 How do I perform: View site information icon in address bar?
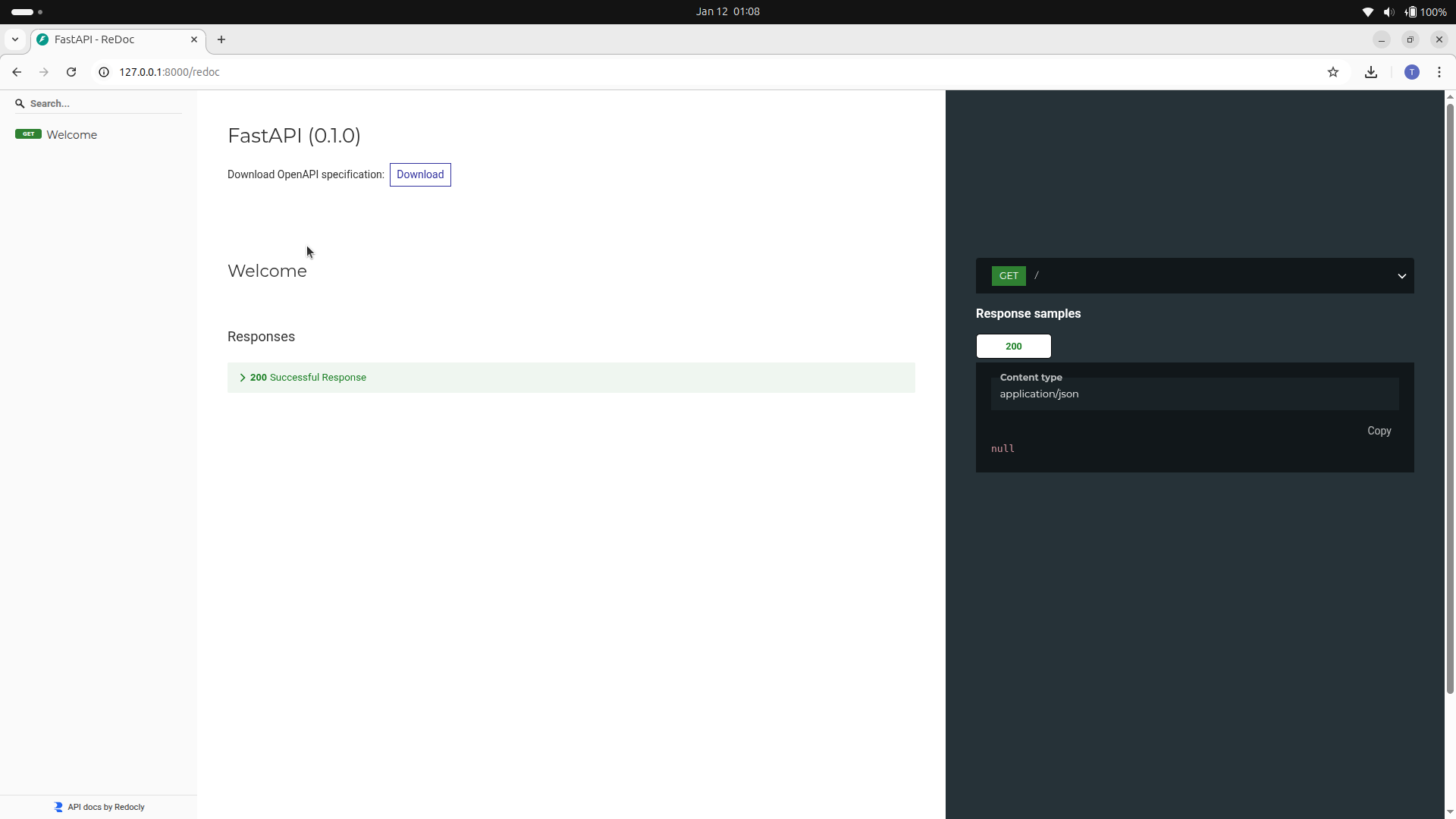click(104, 72)
